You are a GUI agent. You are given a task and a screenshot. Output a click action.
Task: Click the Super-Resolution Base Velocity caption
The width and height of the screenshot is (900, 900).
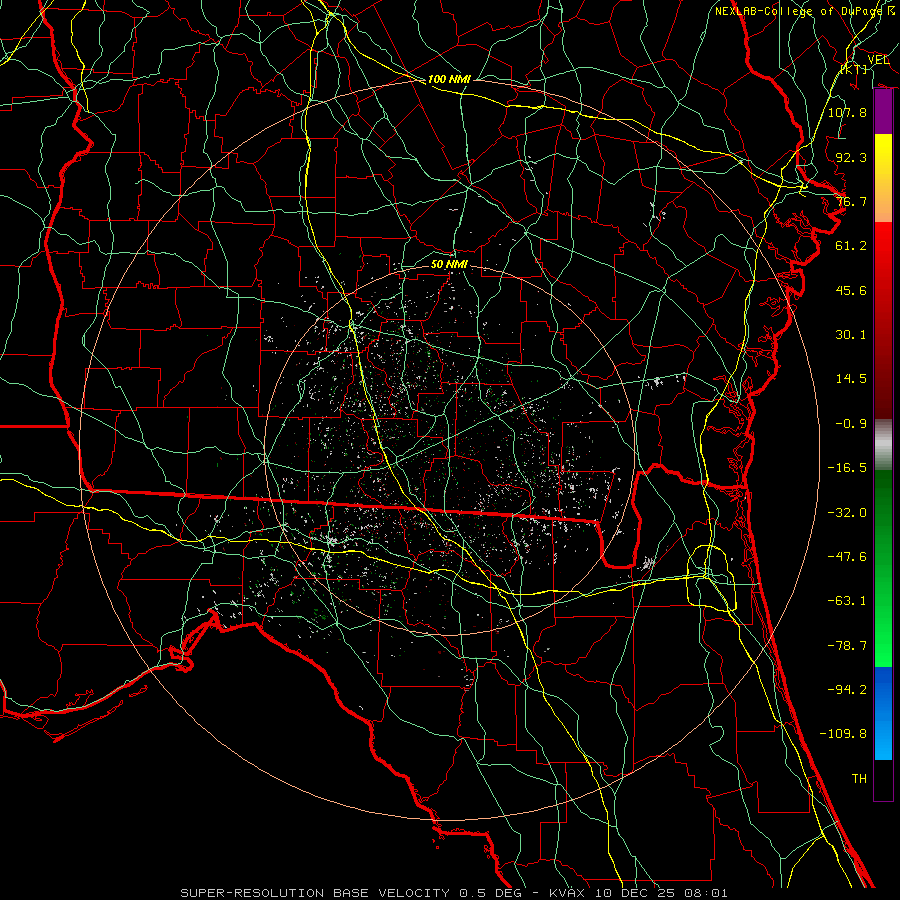[x=454, y=893]
